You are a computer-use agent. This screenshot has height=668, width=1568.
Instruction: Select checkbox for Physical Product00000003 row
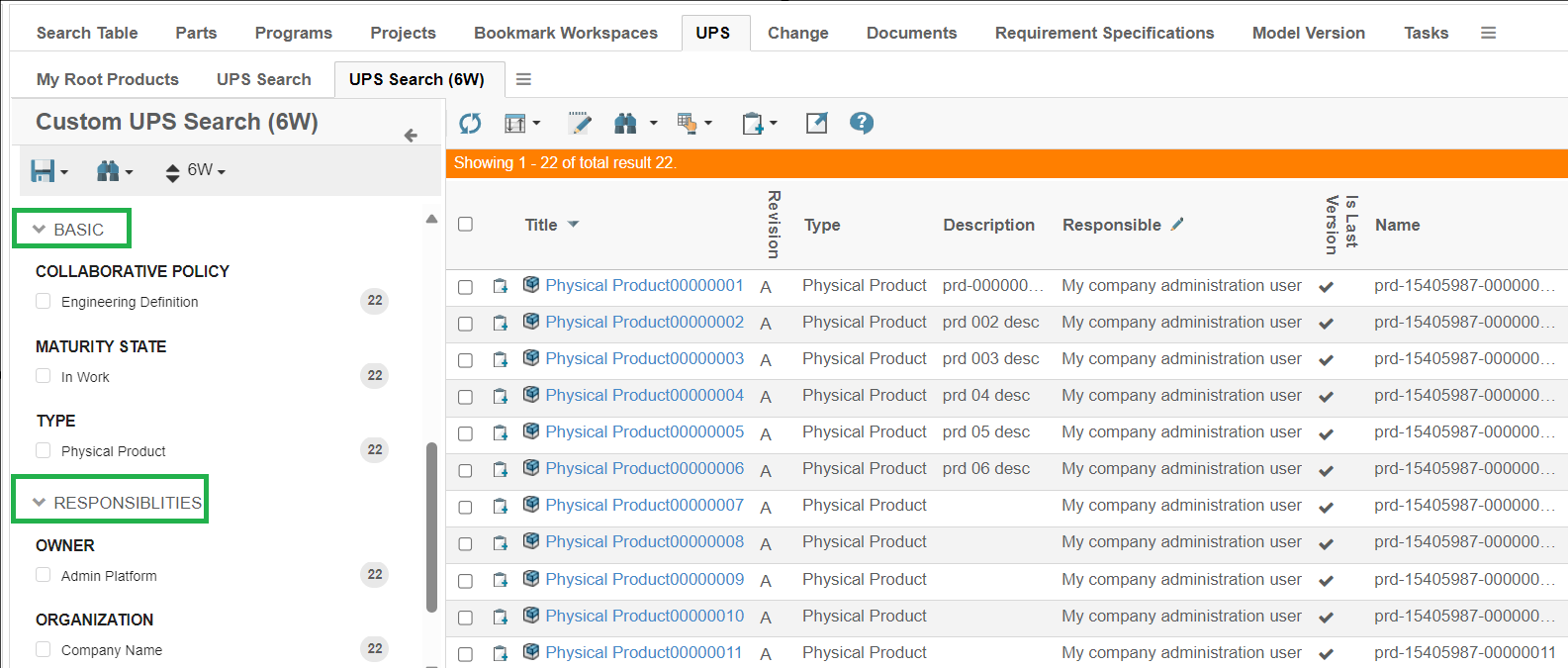pyautogui.click(x=465, y=360)
